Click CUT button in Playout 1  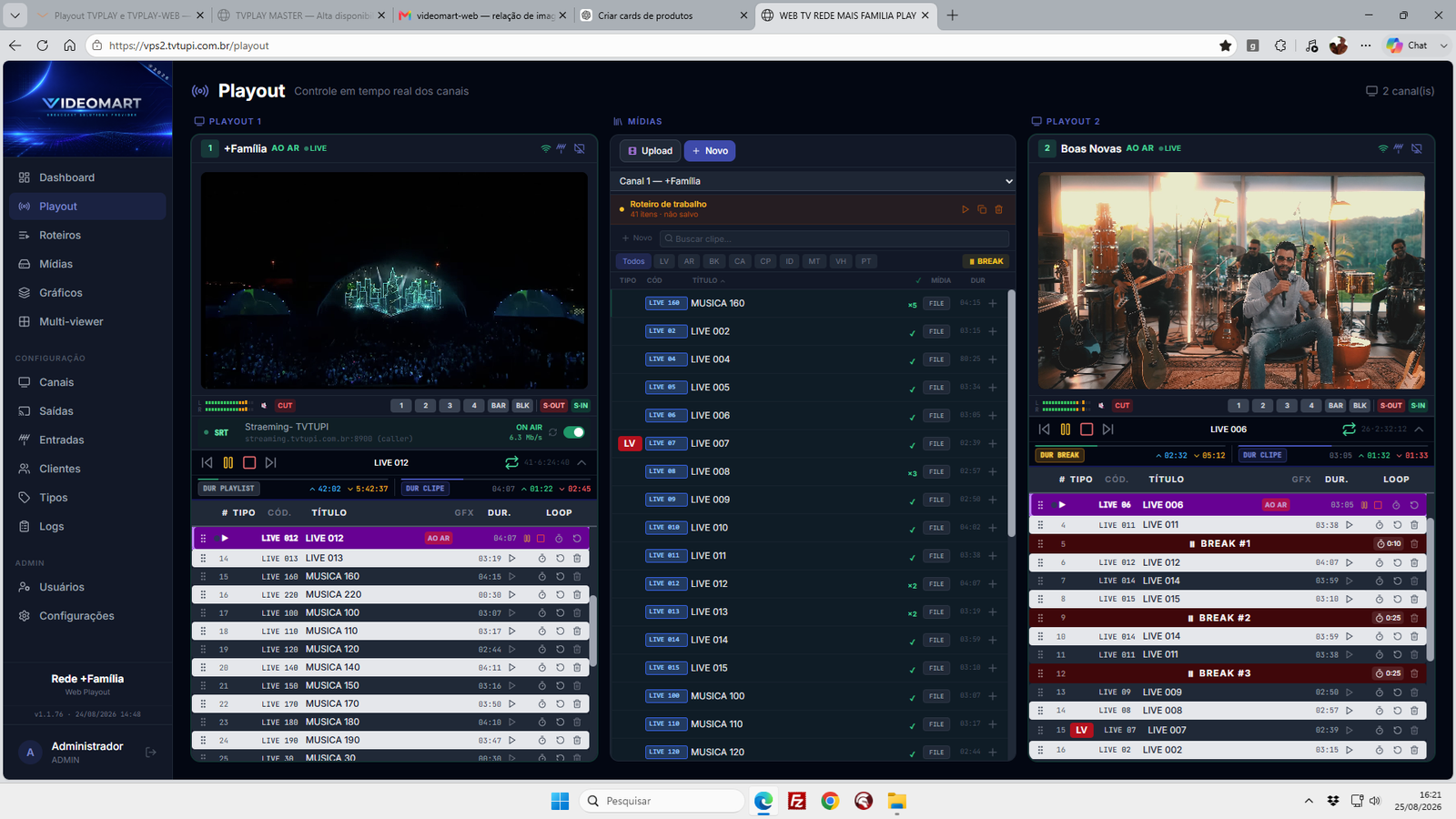[x=285, y=406]
